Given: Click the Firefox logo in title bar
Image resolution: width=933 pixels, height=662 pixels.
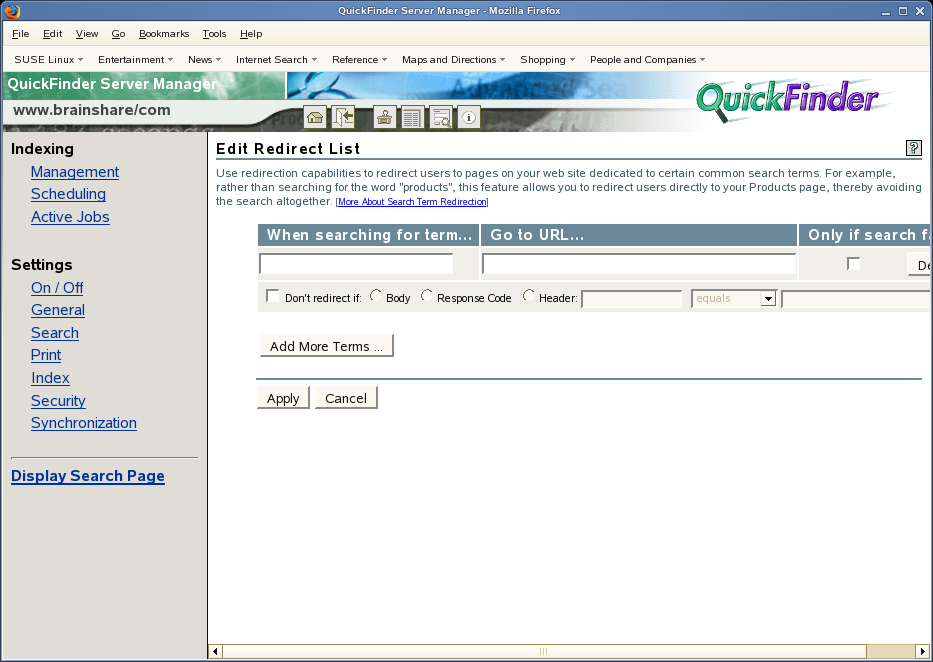Looking at the screenshot, I should (x=12, y=11).
